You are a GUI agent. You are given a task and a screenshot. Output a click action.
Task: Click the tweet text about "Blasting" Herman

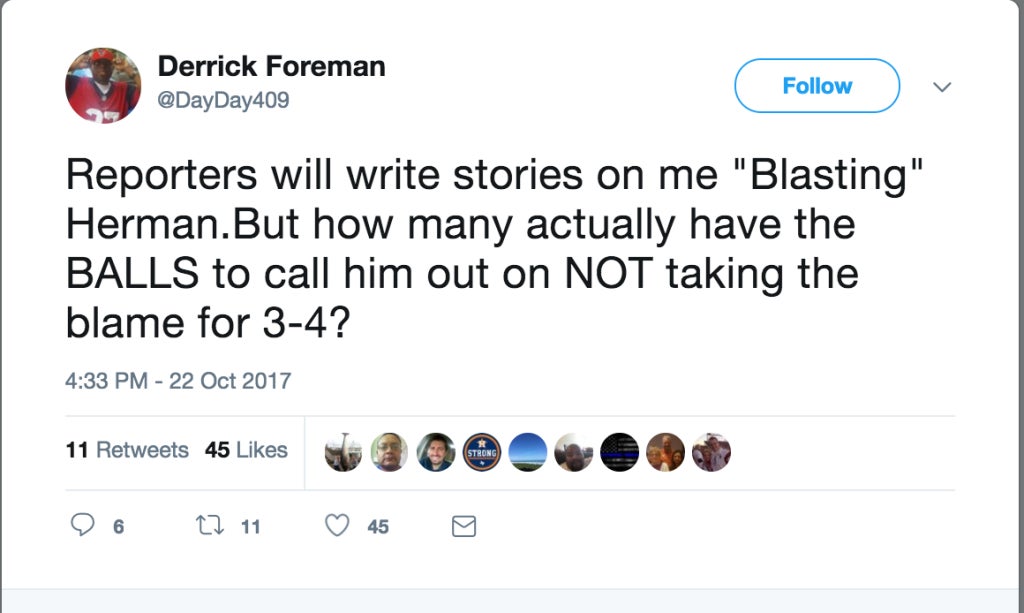(494, 249)
